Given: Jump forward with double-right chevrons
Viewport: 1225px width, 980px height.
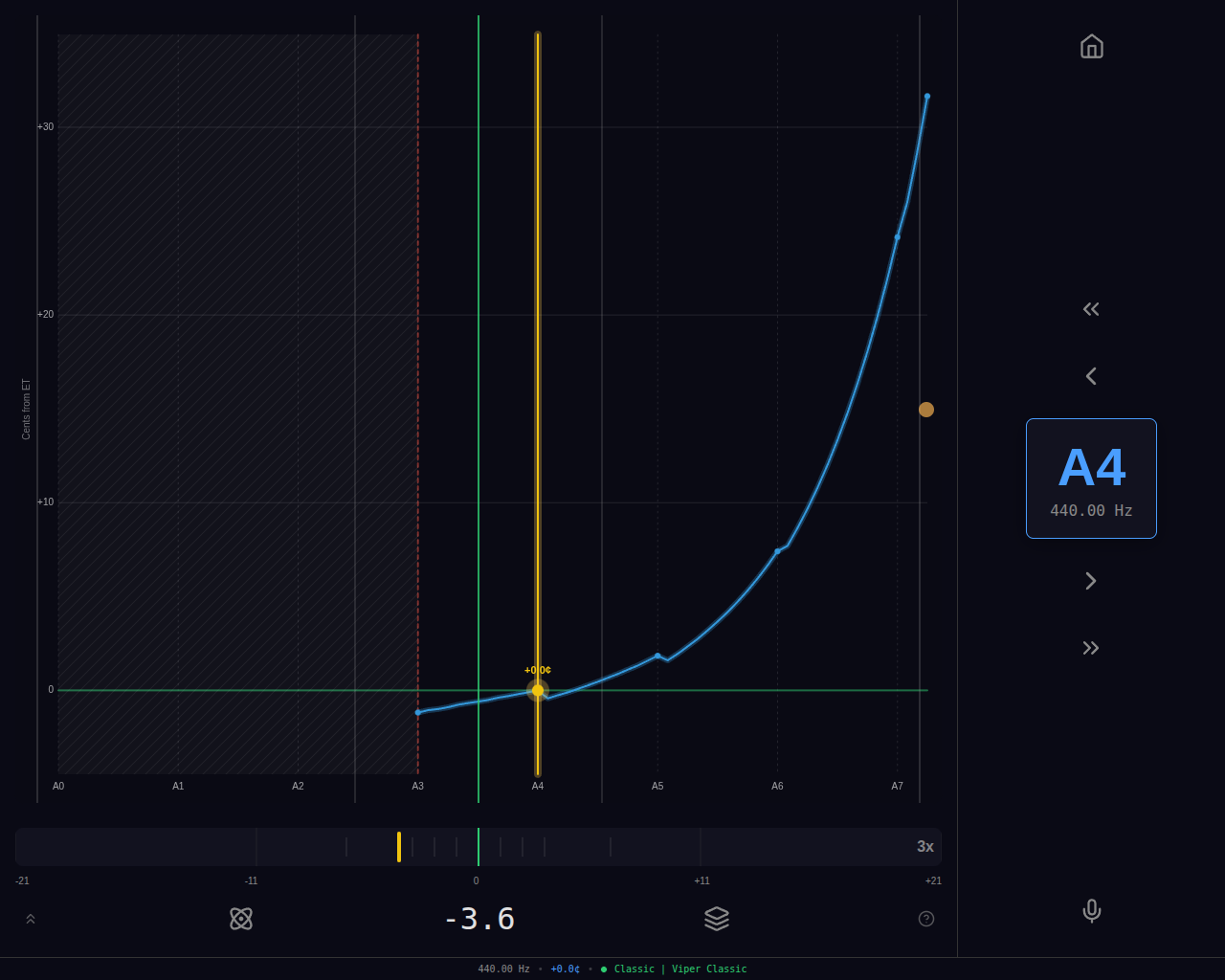Looking at the screenshot, I should coord(1091,648).
